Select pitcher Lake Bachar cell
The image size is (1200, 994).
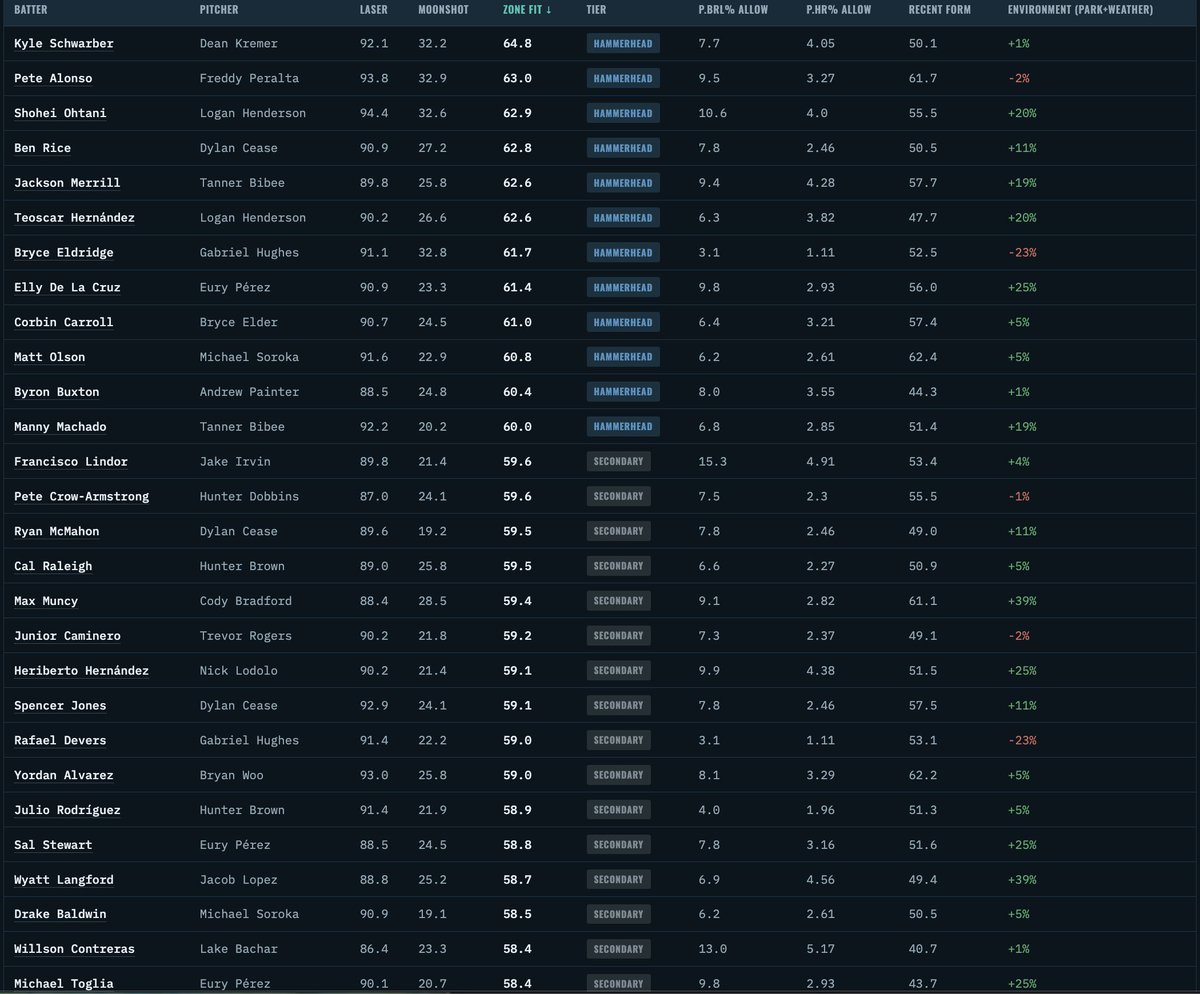click(239, 949)
